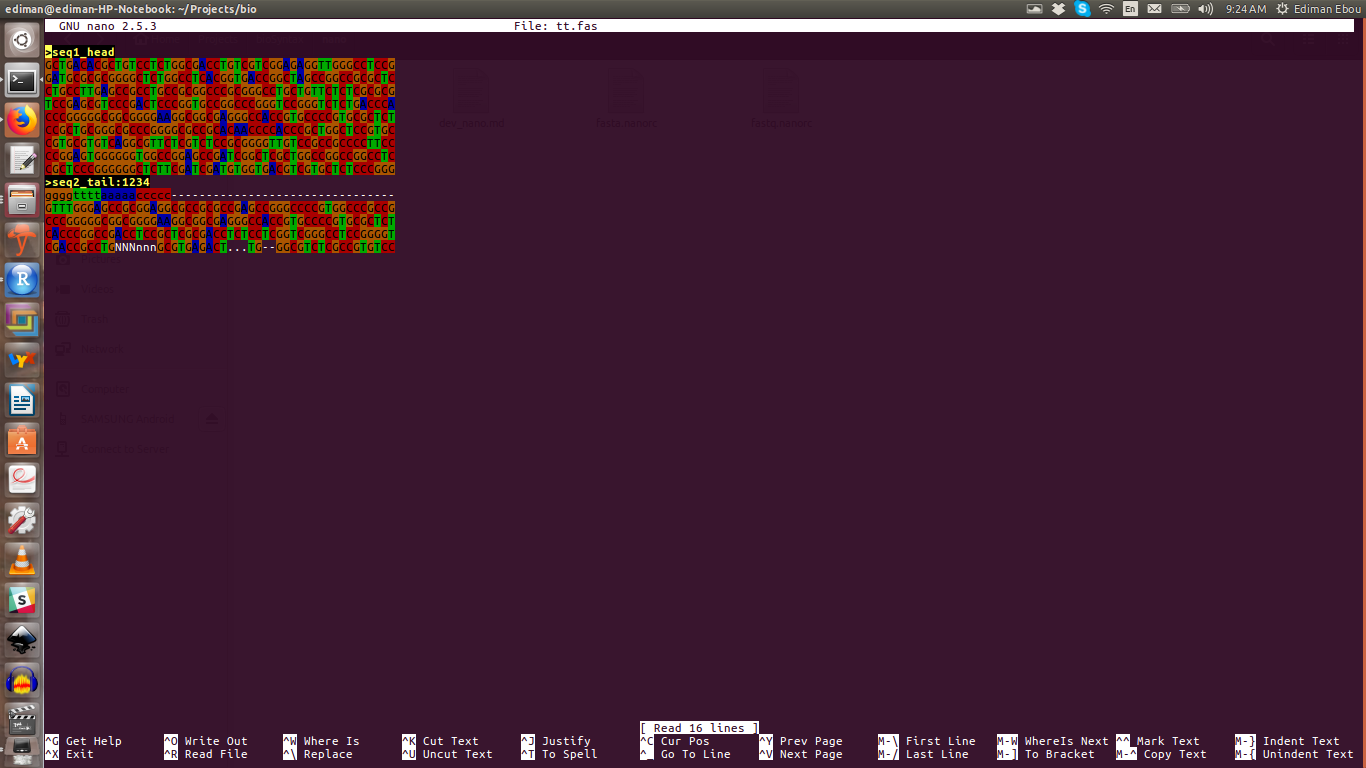This screenshot has width=1366, height=768.
Task: Click the 'Copy Text' shortcut label
Action: (1175, 754)
